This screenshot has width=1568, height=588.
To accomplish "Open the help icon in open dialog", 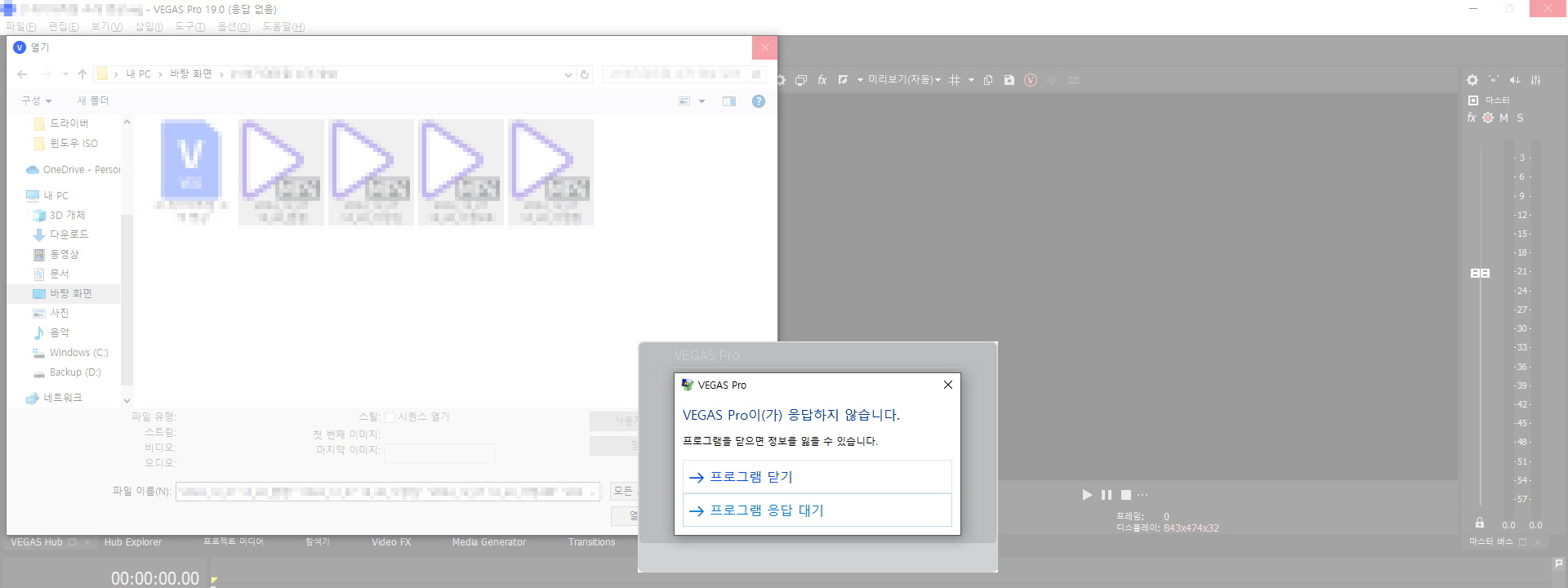I will 759,101.
